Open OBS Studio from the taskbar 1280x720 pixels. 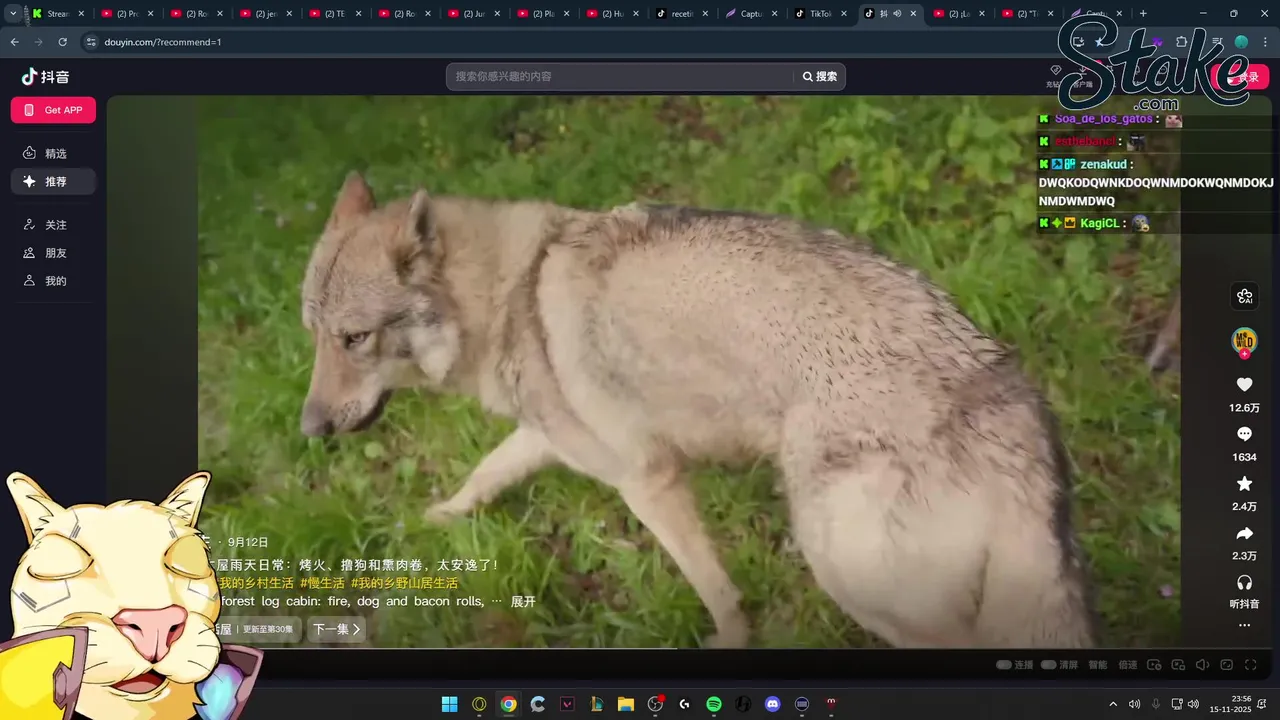pyautogui.click(x=655, y=704)
